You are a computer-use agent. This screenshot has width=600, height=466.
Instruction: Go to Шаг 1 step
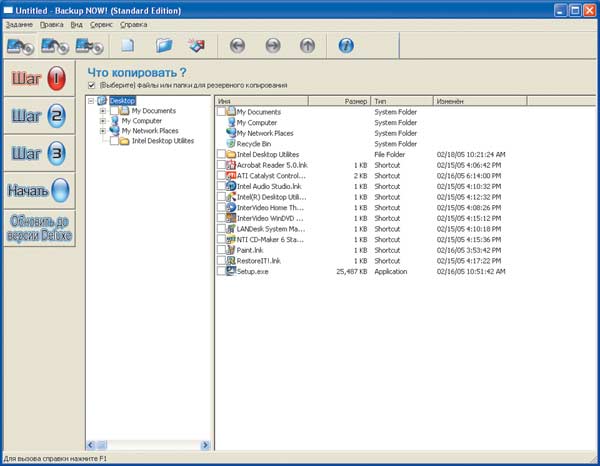[39, 78]
